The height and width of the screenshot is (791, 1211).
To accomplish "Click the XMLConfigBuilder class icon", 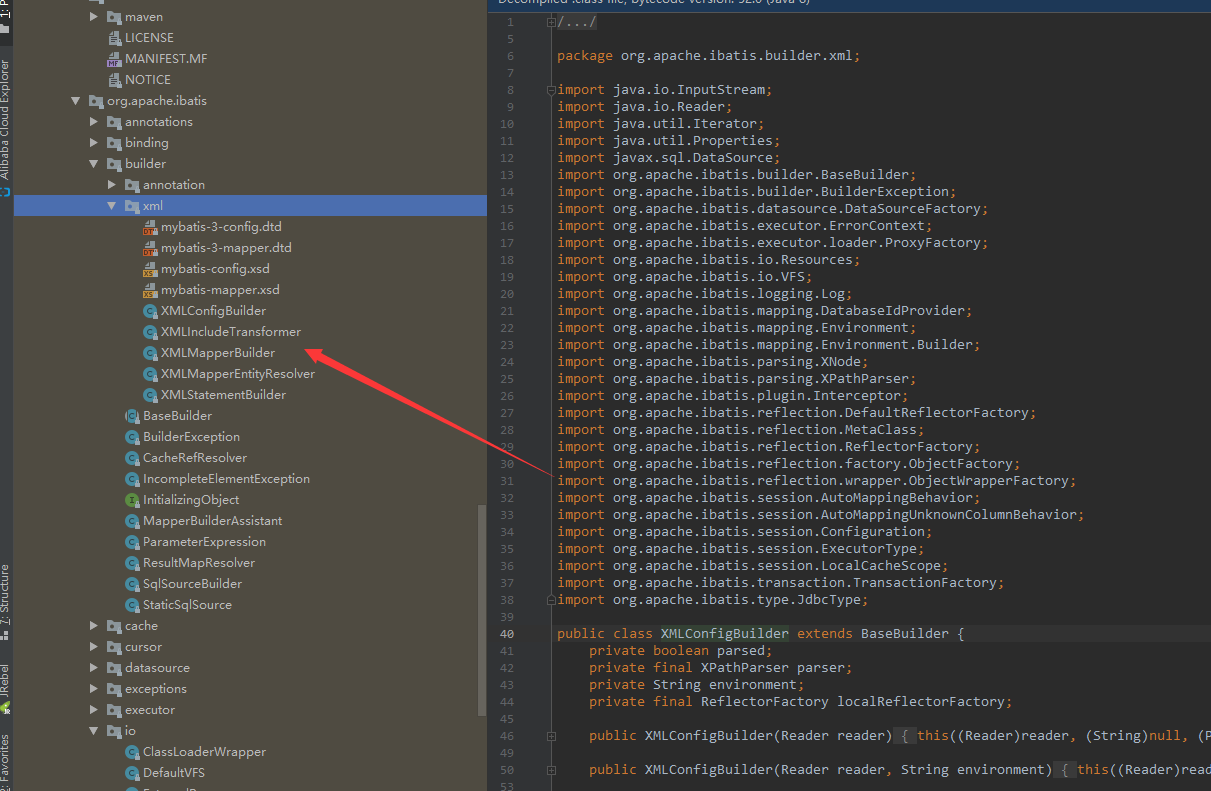I will pos(150,311).
